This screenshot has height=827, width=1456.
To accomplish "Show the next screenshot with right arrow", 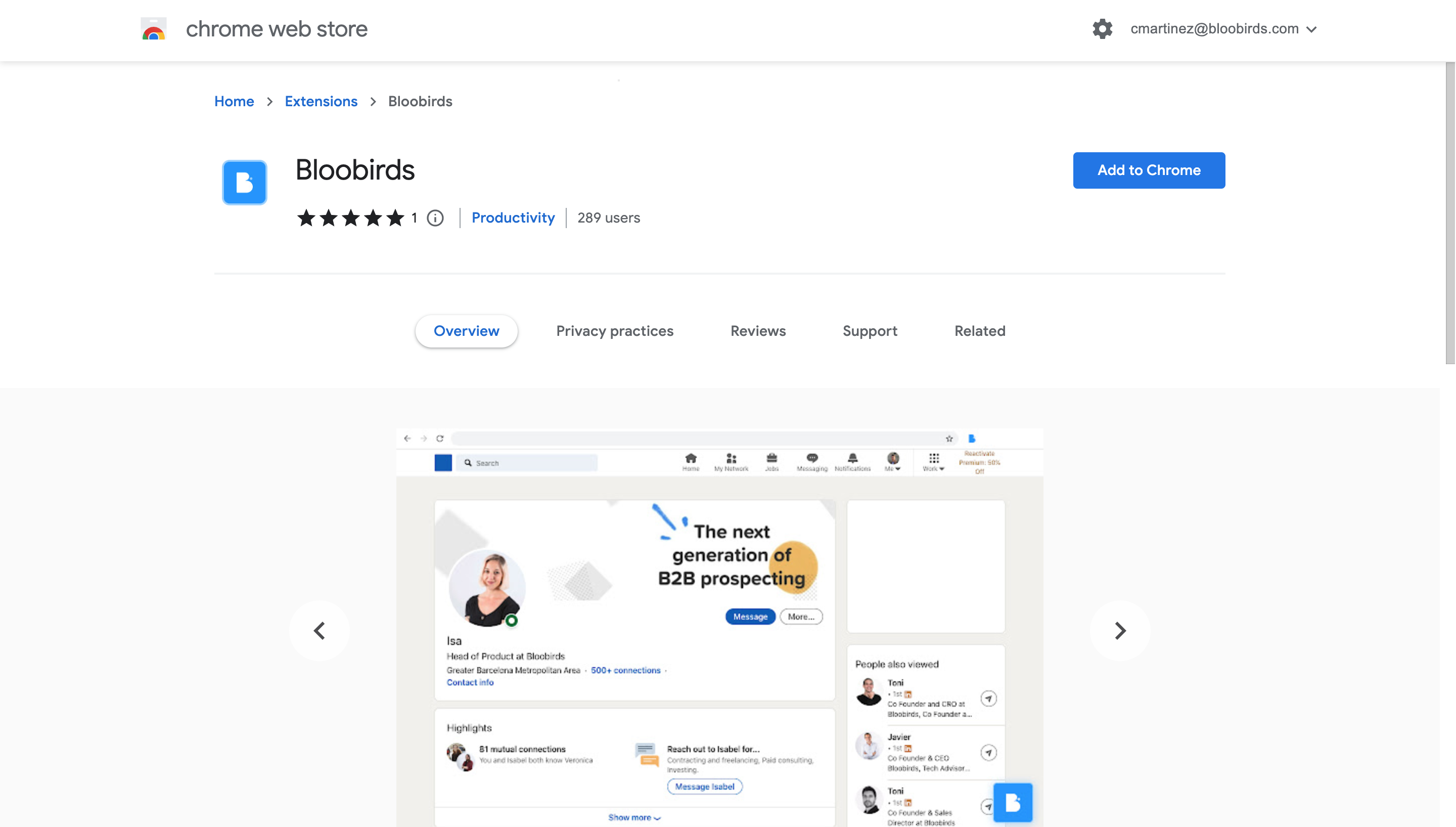I will pyautogui.click(x=1119, y=630).
